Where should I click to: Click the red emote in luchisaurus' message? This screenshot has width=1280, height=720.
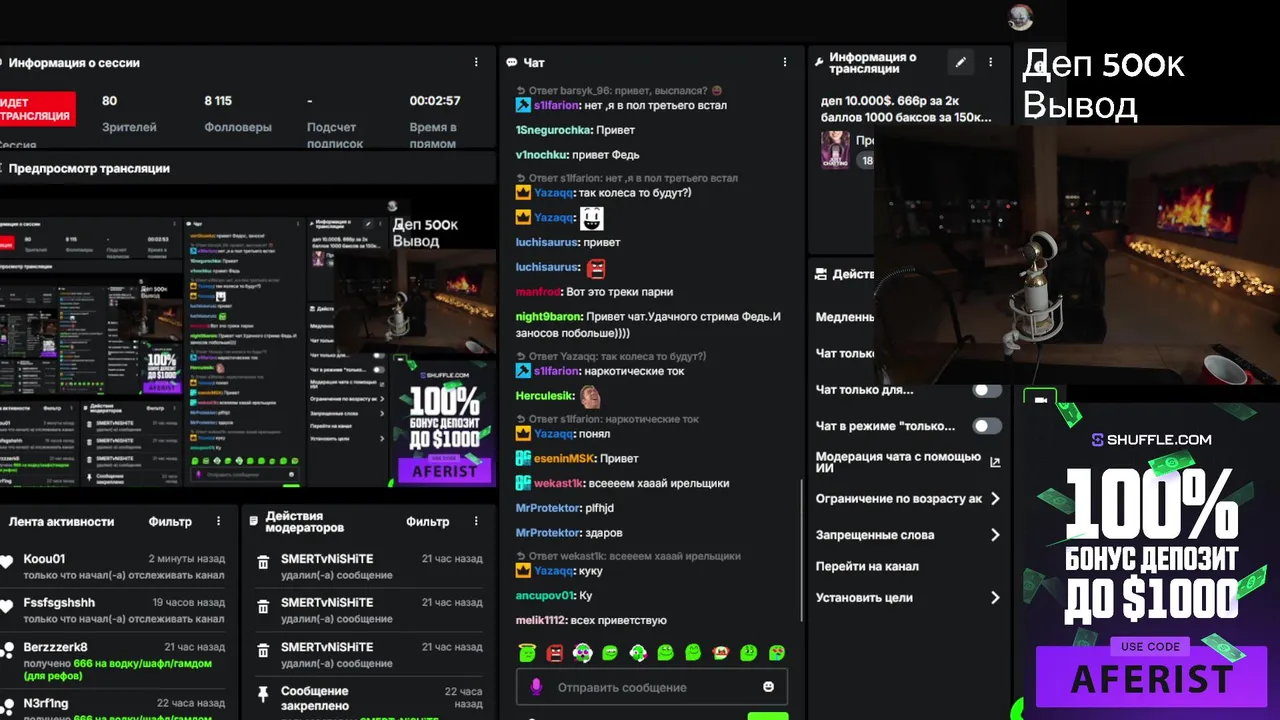pyautogui.click(x=596, y=268)
